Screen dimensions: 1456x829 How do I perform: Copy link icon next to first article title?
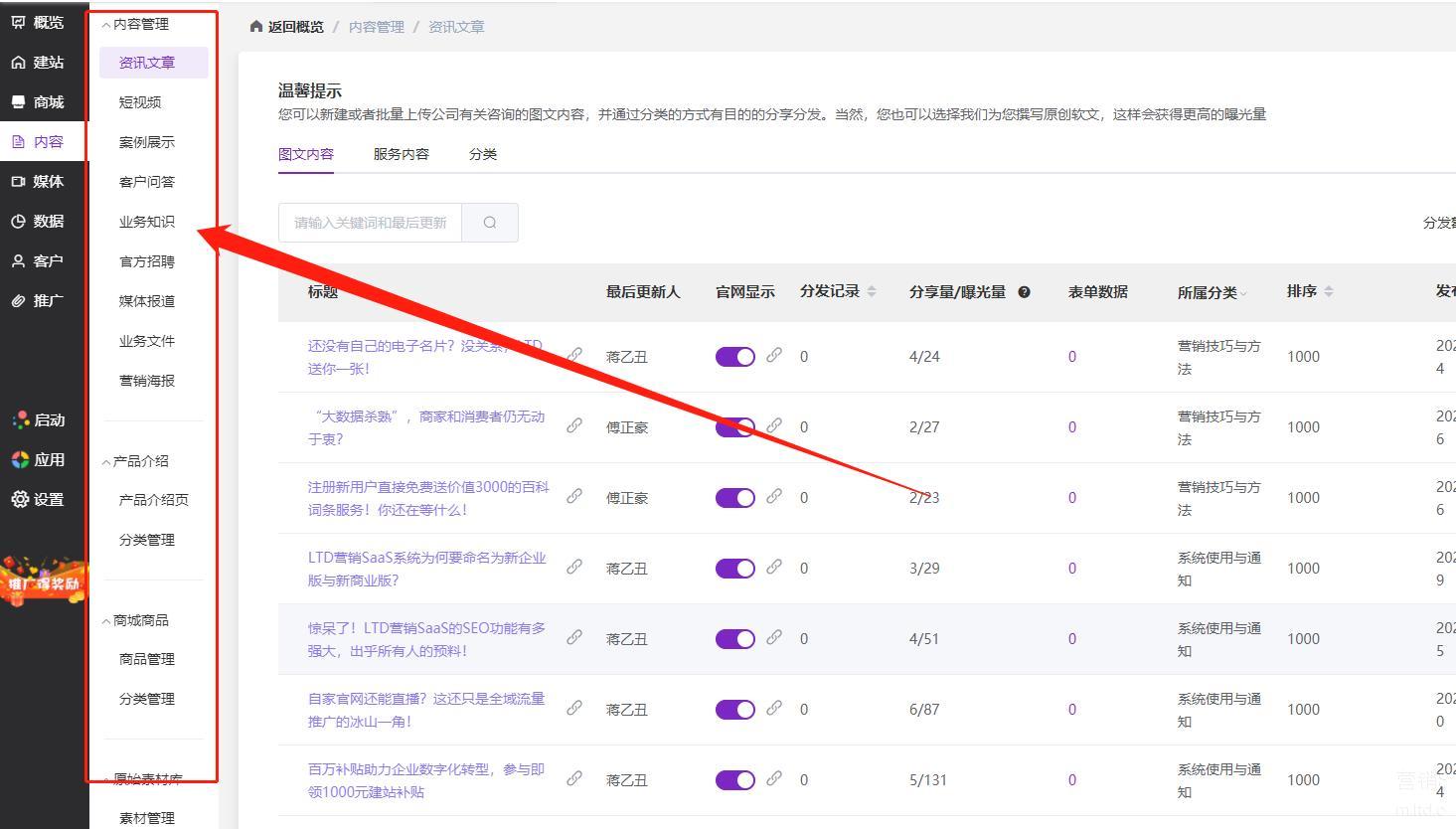(x=574, y=355)
